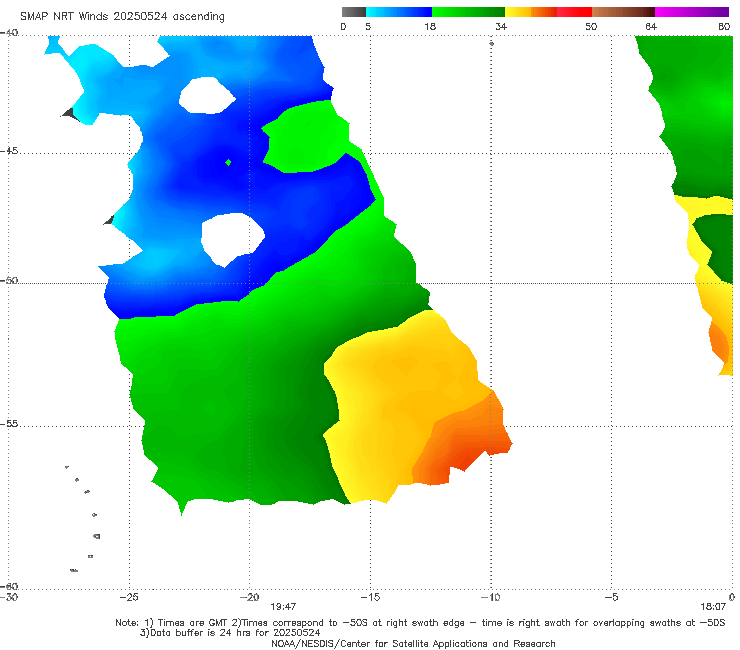The height and width of the screenshot is (650, 740).
Task: Click the 'Times are GMT' note line
Action: 420,623
